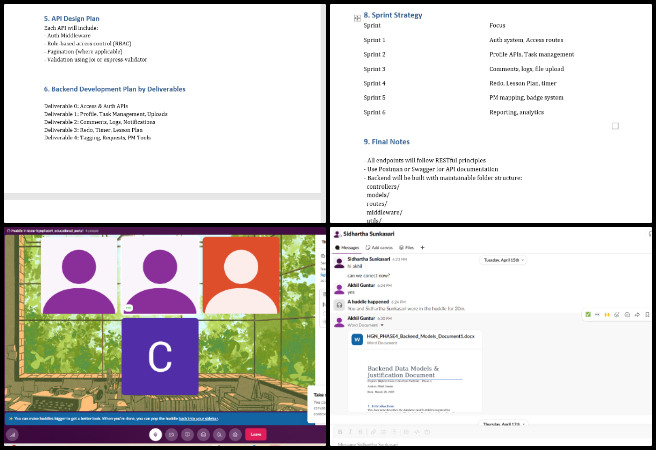Insert a link from the composer toolbar
This screenshot has width=656, height=450.
[x=373, y=432]
